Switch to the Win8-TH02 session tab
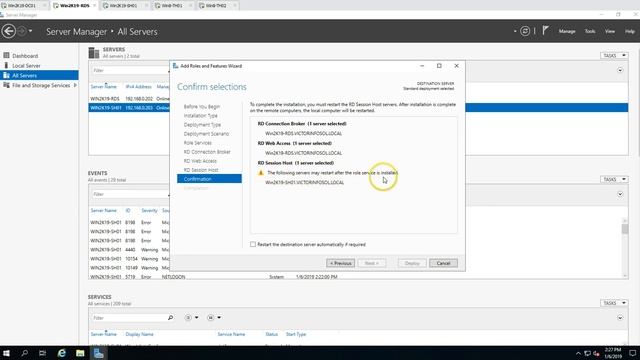Viewport: 640px width, 360px height. coord(216,6)
